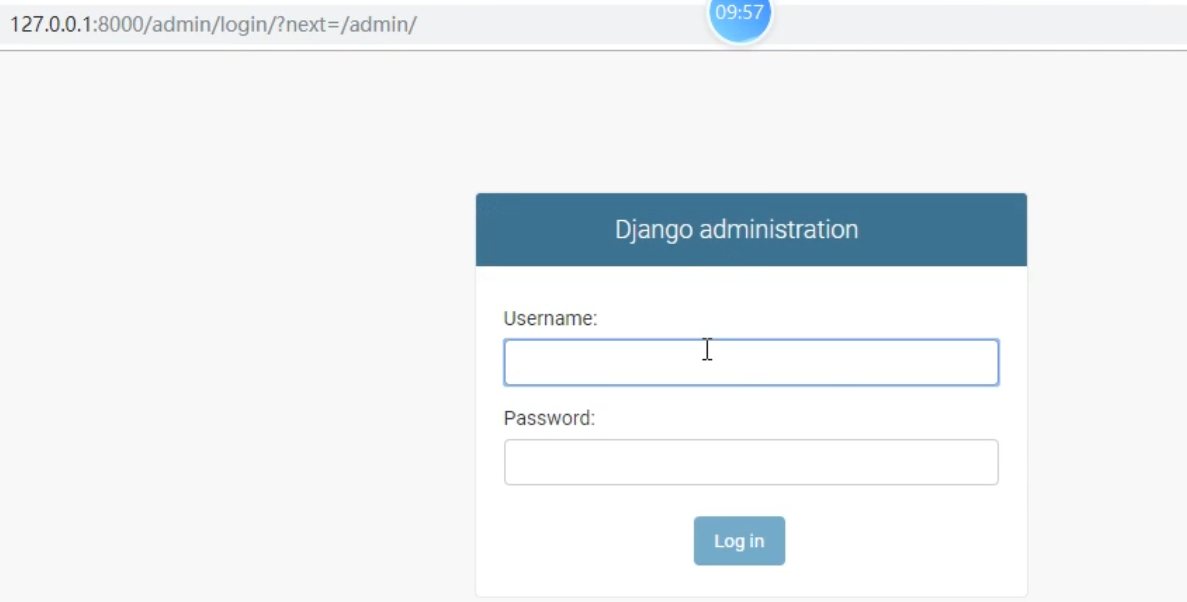Focus the Password input field
This screenshot has height=602, width=1187.
pyautogui.click(x=751, y=462)
